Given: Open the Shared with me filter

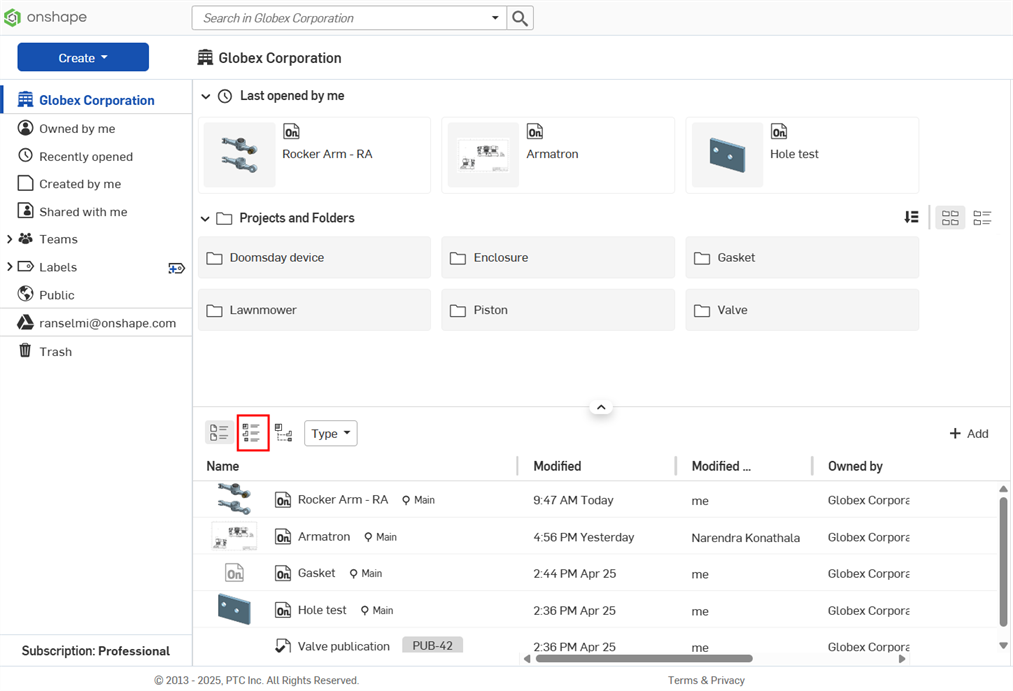Looking at the screenshot, I should tap(83, 212).
